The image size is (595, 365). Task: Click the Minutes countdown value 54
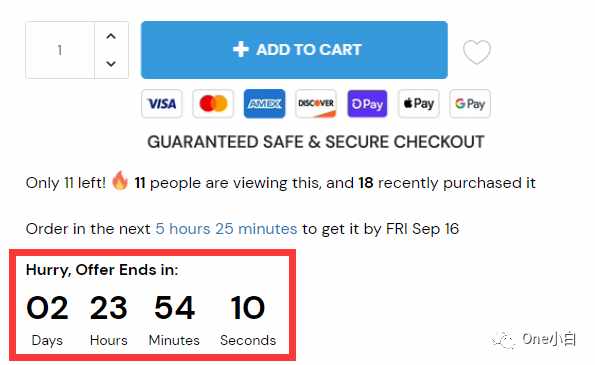pyautogui.click(x=175, y=308)
